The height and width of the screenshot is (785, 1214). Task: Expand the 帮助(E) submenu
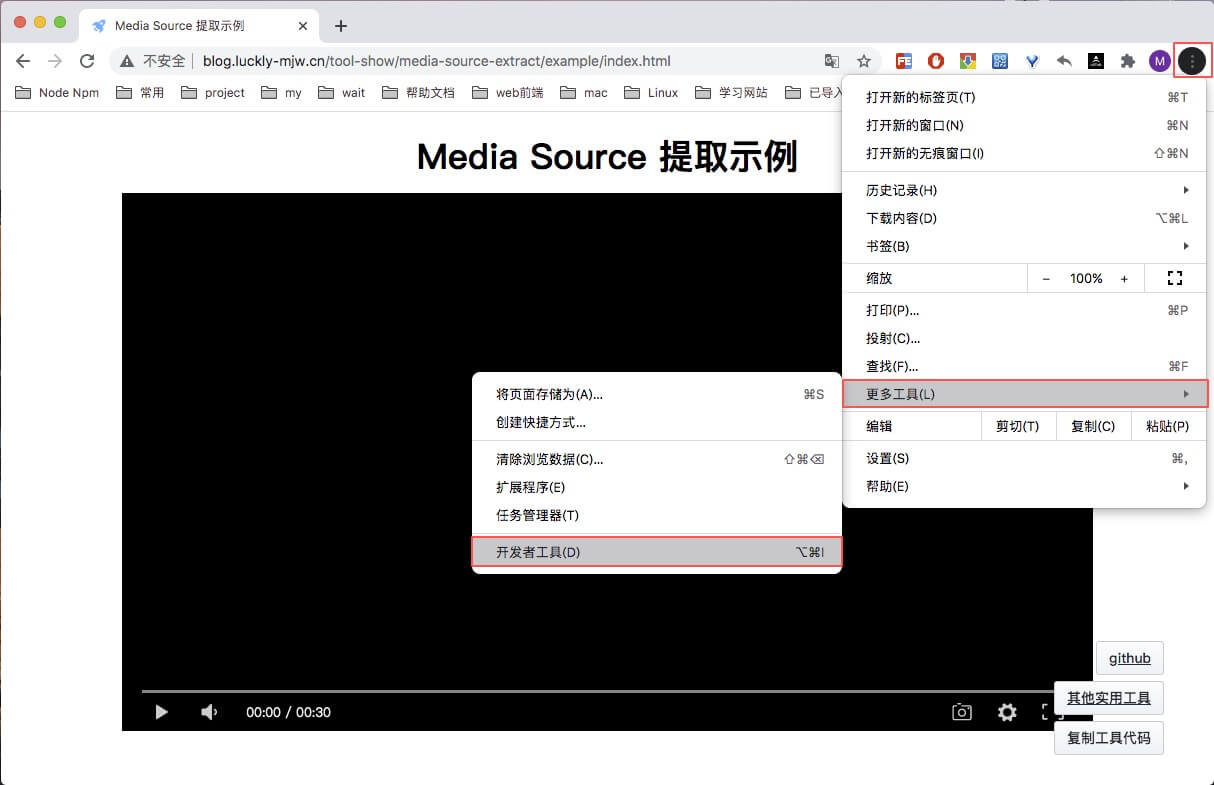coord(1024,486)
